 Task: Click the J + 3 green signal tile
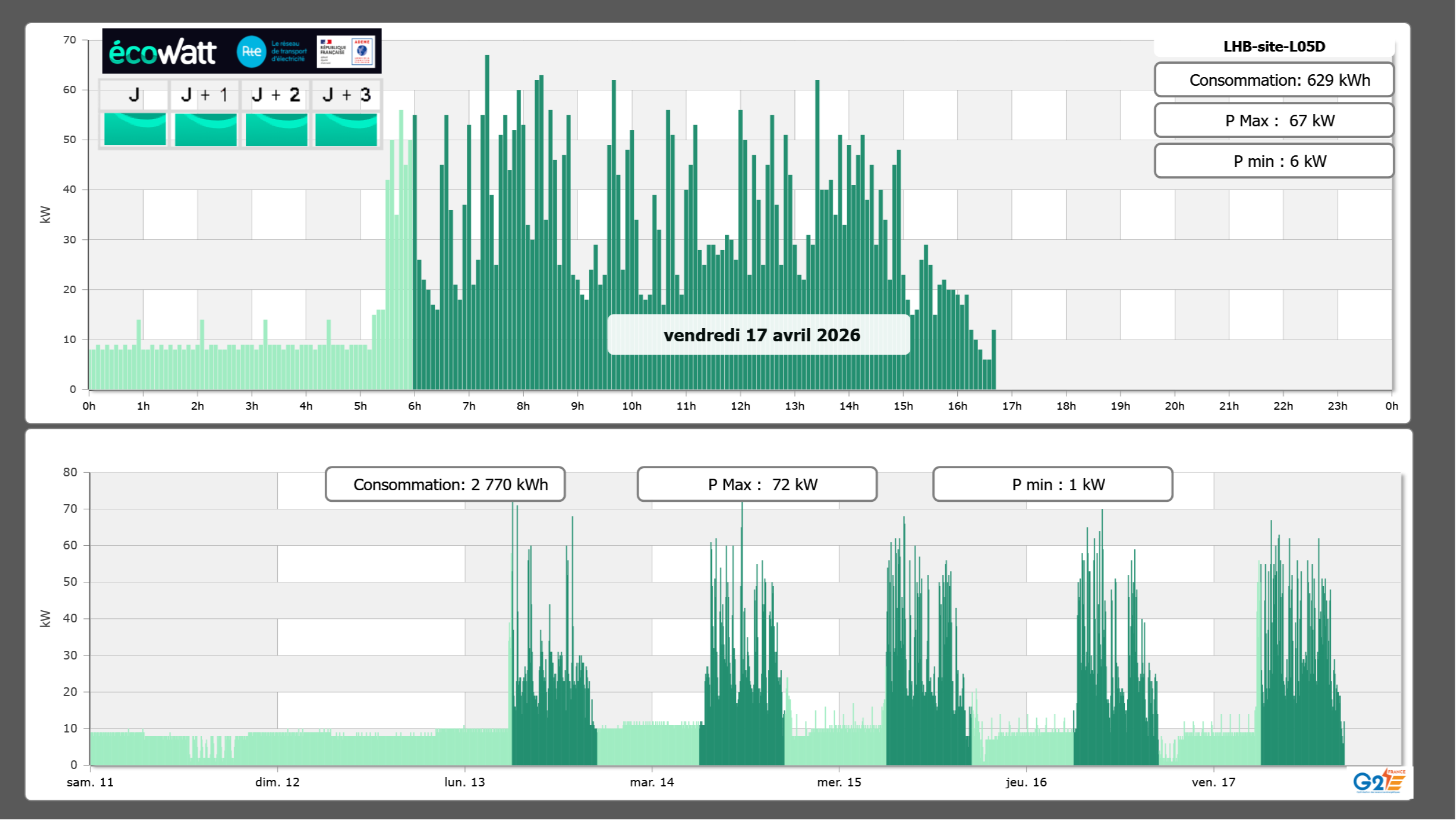[346, 129]
